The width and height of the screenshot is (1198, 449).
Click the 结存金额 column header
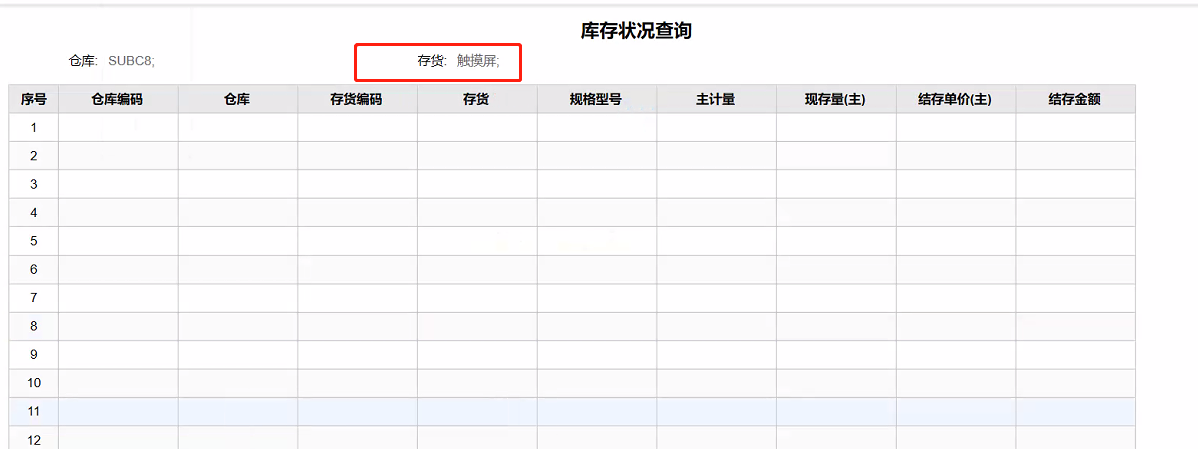pyautogui.click(x=1076, y=99)
